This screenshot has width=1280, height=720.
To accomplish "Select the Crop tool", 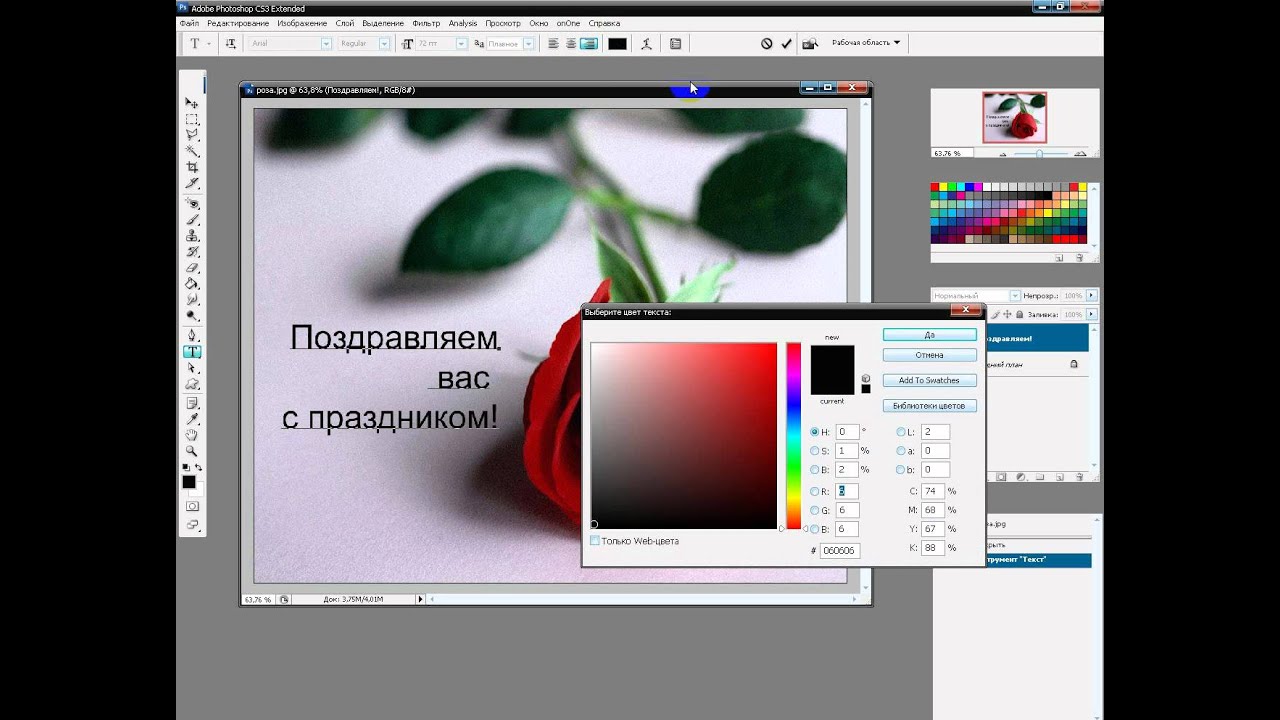I will [191, 167].
